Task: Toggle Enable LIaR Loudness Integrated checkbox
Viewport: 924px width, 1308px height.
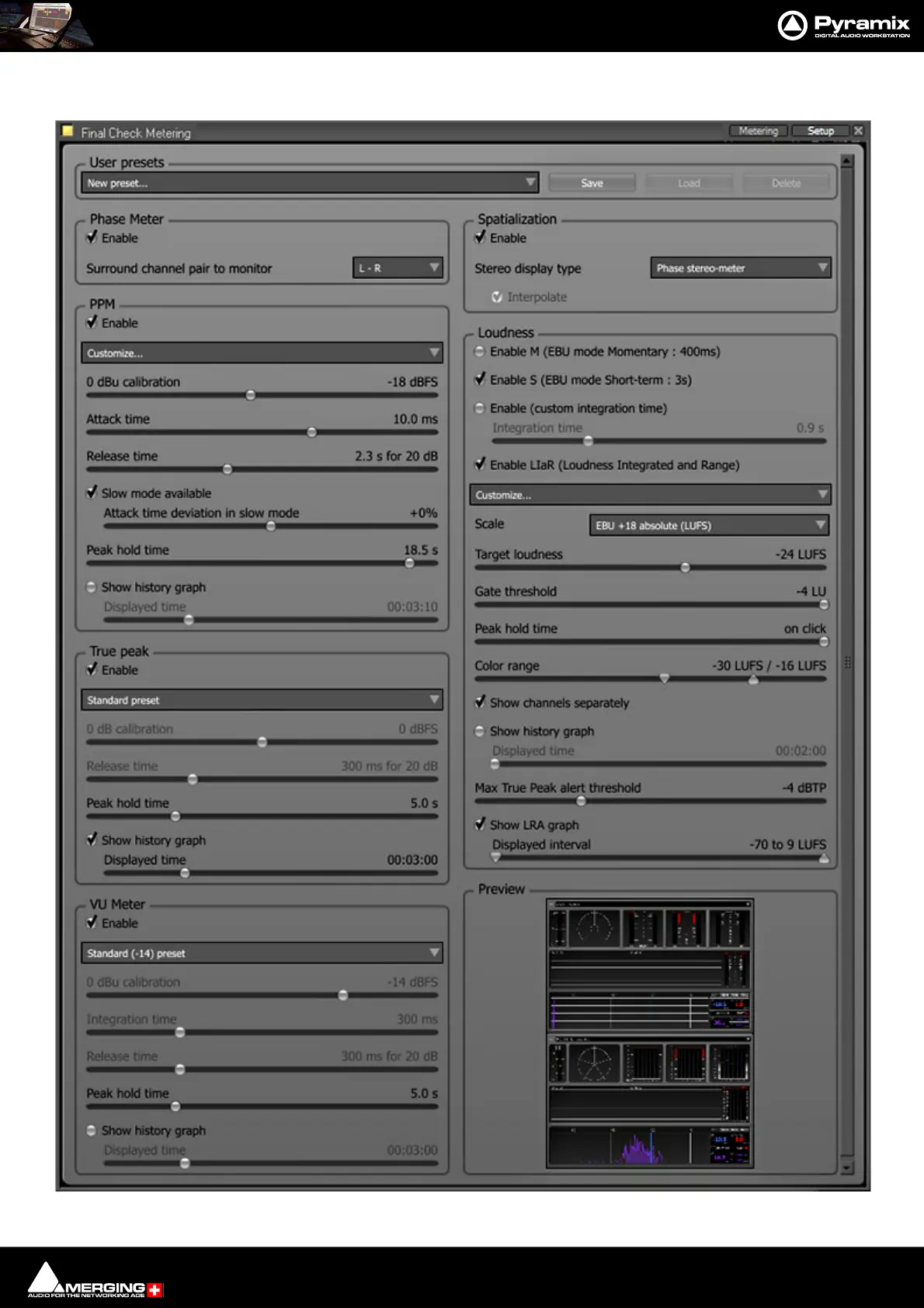Action: coord(480,464)
